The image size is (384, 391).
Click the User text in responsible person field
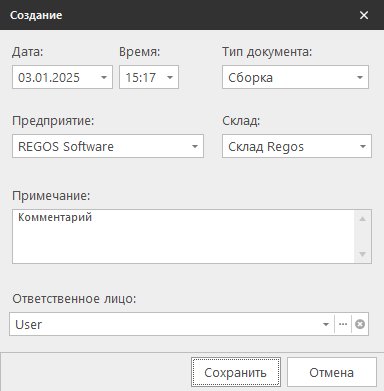coord(29,324)
